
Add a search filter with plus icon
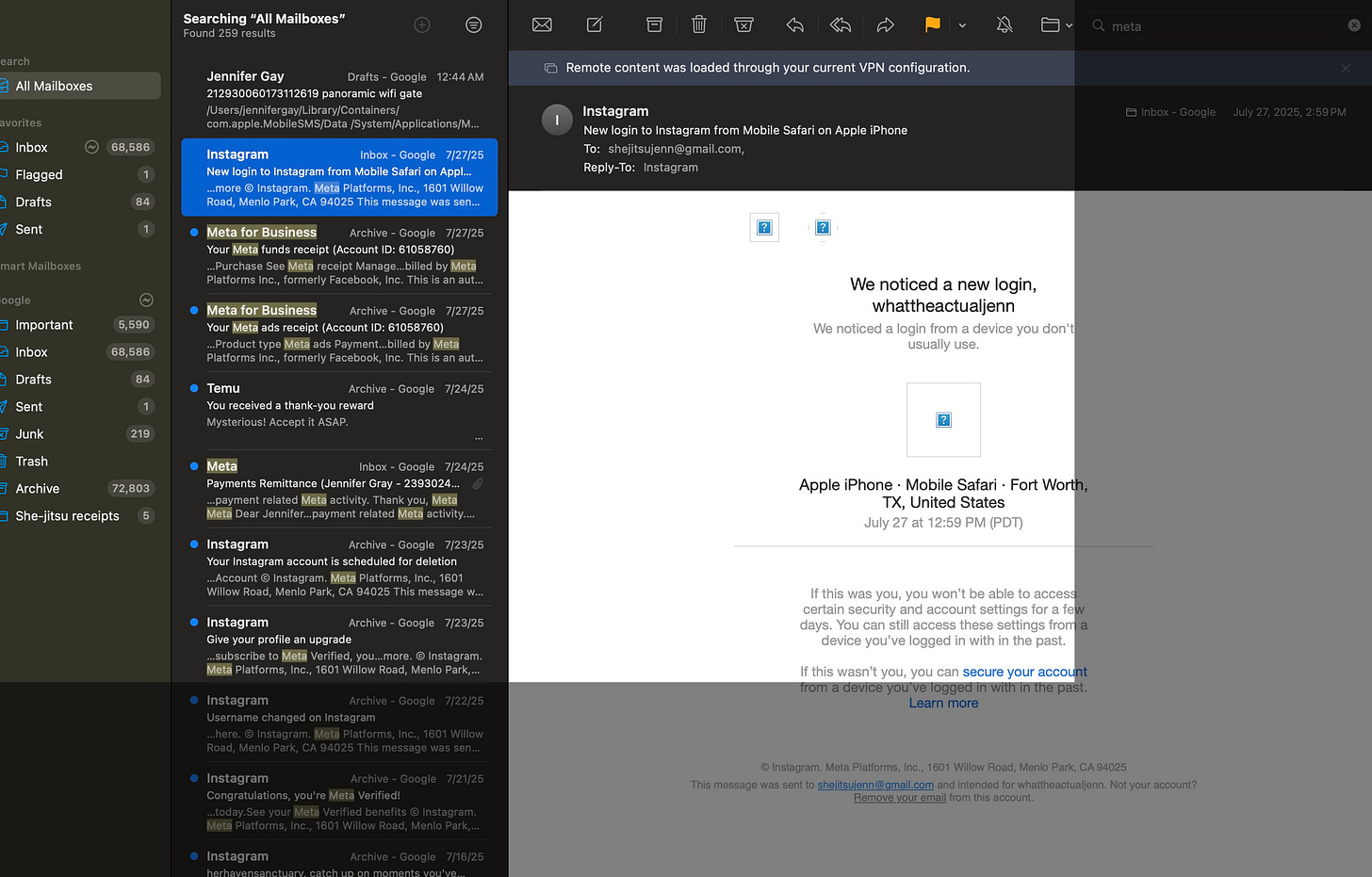click(422, 25)
